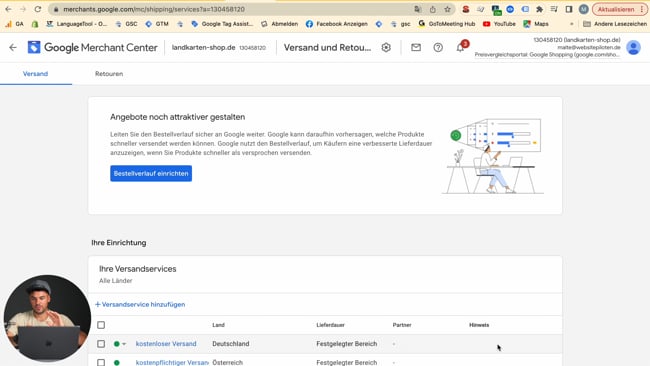Click the Bestellverlauf einrichten button
The height and width of the screenshot is (366, 650).
[151, 173]
